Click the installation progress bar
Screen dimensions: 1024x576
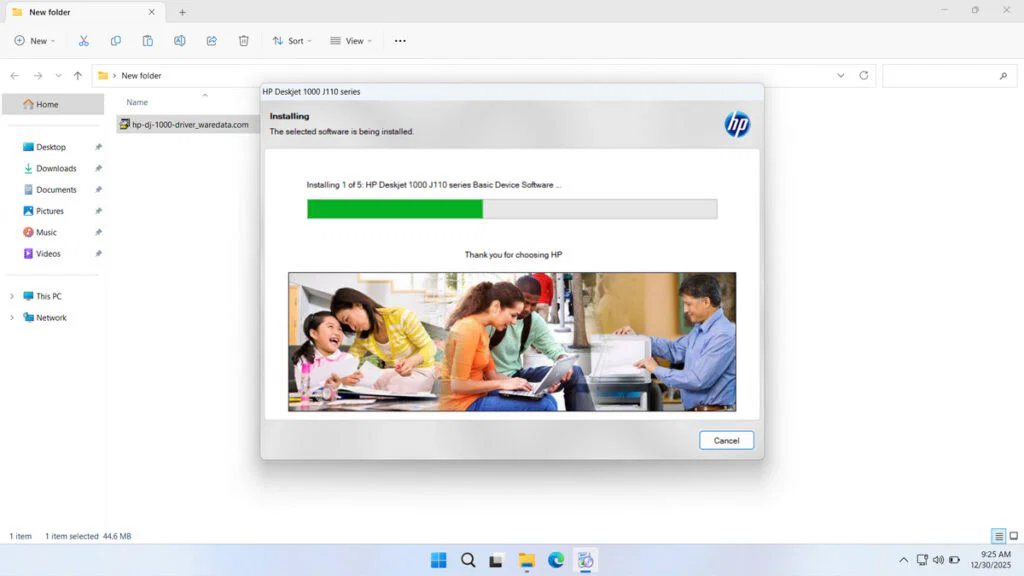click(510, 208)
